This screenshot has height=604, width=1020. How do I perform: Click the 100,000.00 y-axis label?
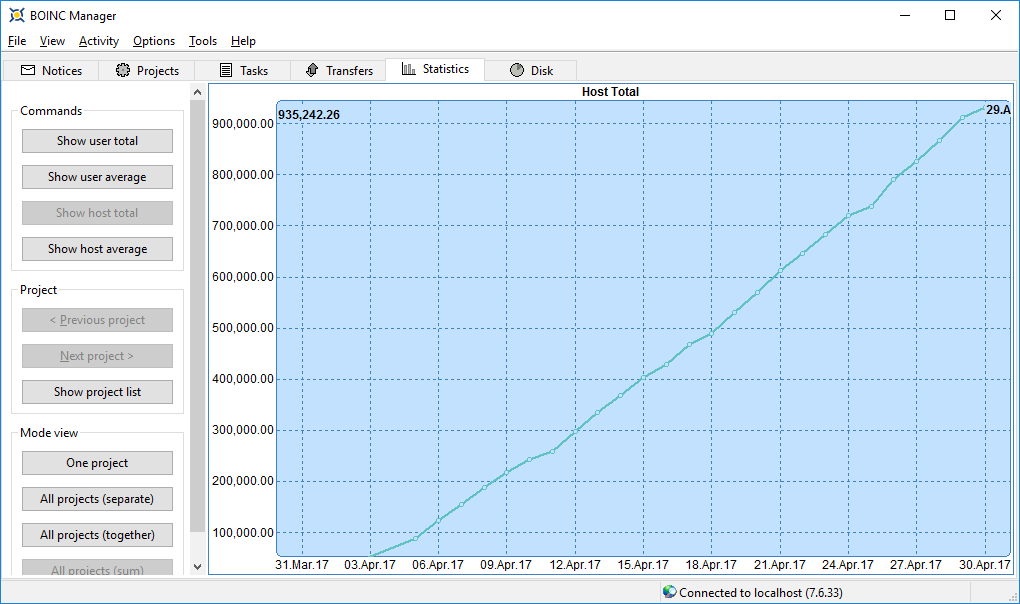[x=243, y=532]
